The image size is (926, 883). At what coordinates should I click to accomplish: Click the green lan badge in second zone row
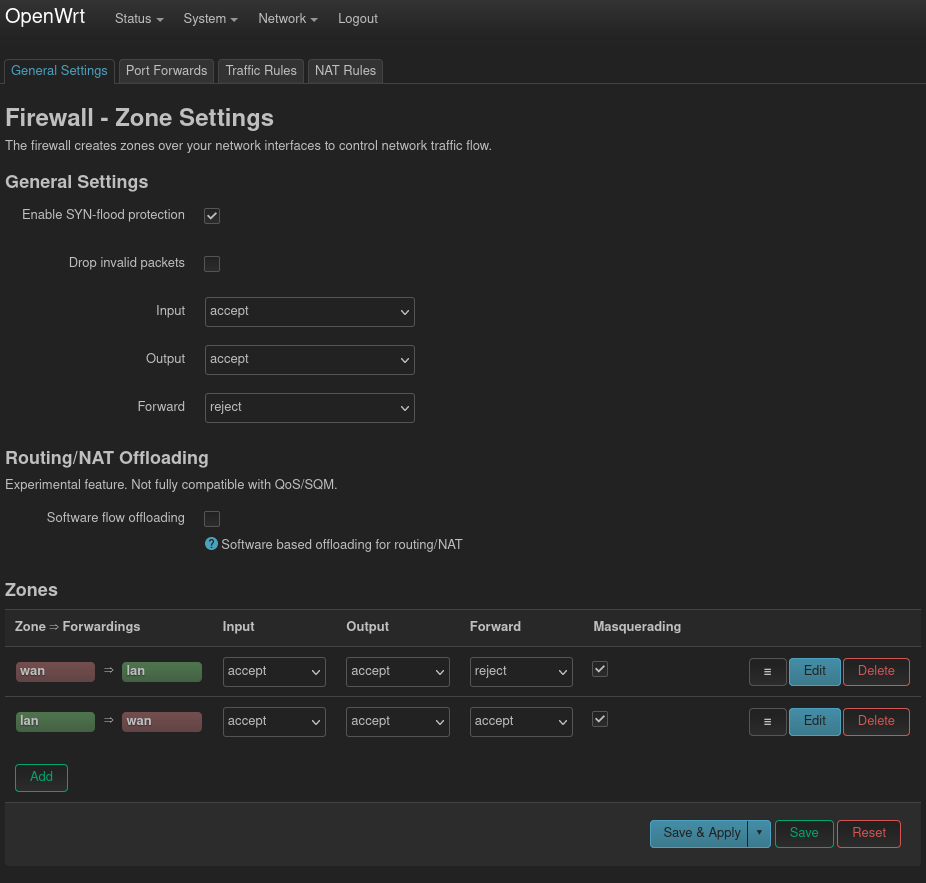tap(56, 722)
